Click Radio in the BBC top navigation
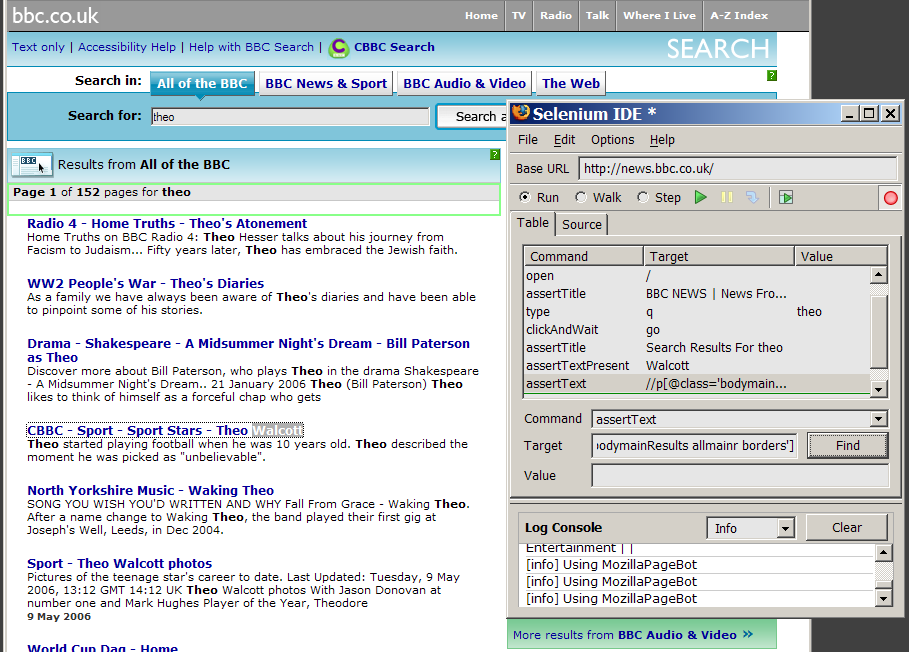 tap(556, 16)
